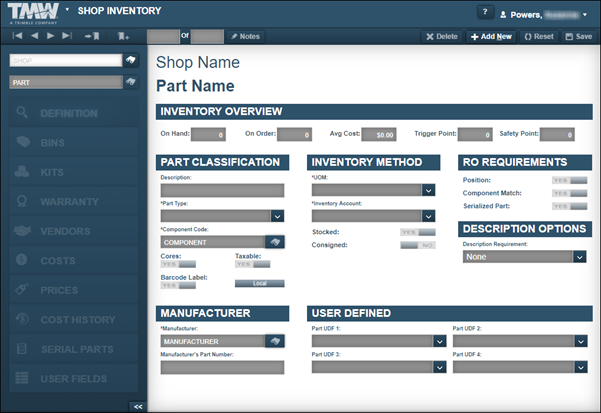601x413 pixels.
Task: Open the TMW module dropdown arrow
Action: click(x=67, y=9)
